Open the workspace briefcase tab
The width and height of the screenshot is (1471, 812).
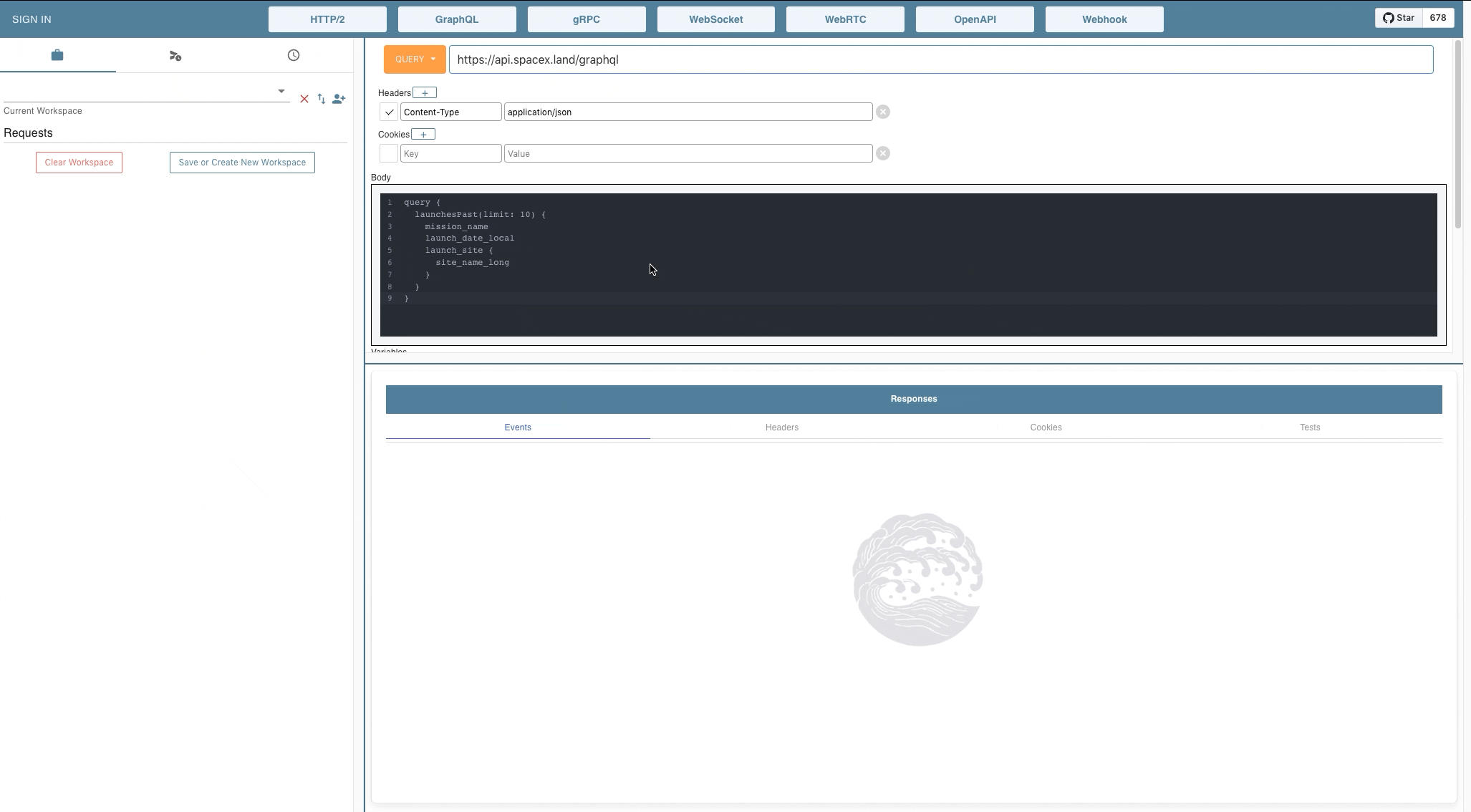coord(57,55)
